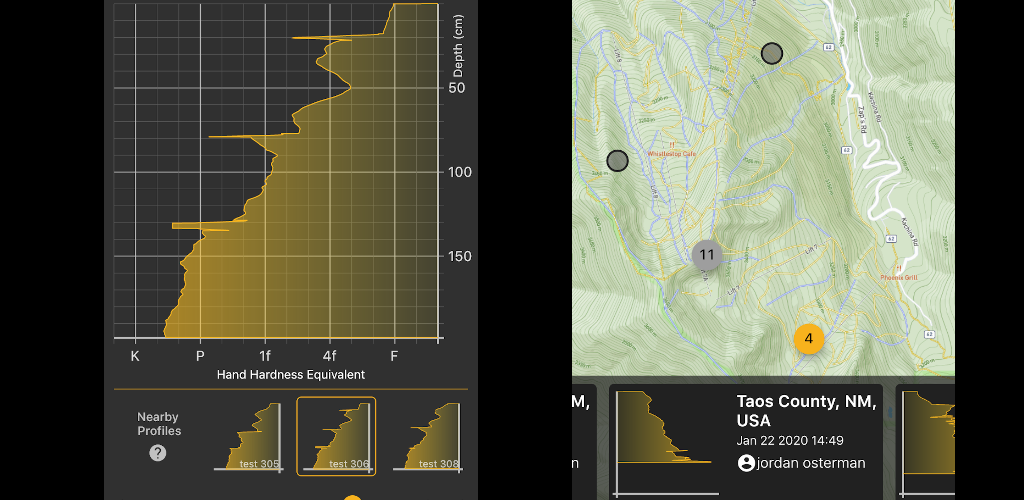
Task: Click the gray cluster marker labeled 11
Action: pyautogui.click(x=707, y=254)
